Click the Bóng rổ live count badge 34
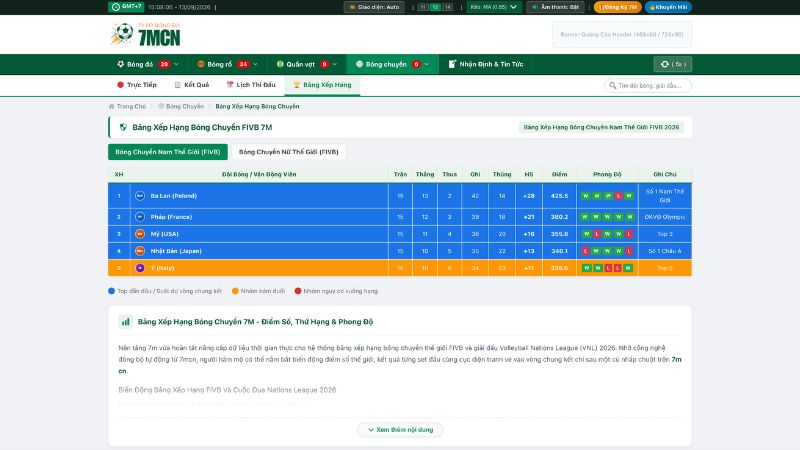Image resolution: width=800 pixels, height=450 pixels. (243, 64)
